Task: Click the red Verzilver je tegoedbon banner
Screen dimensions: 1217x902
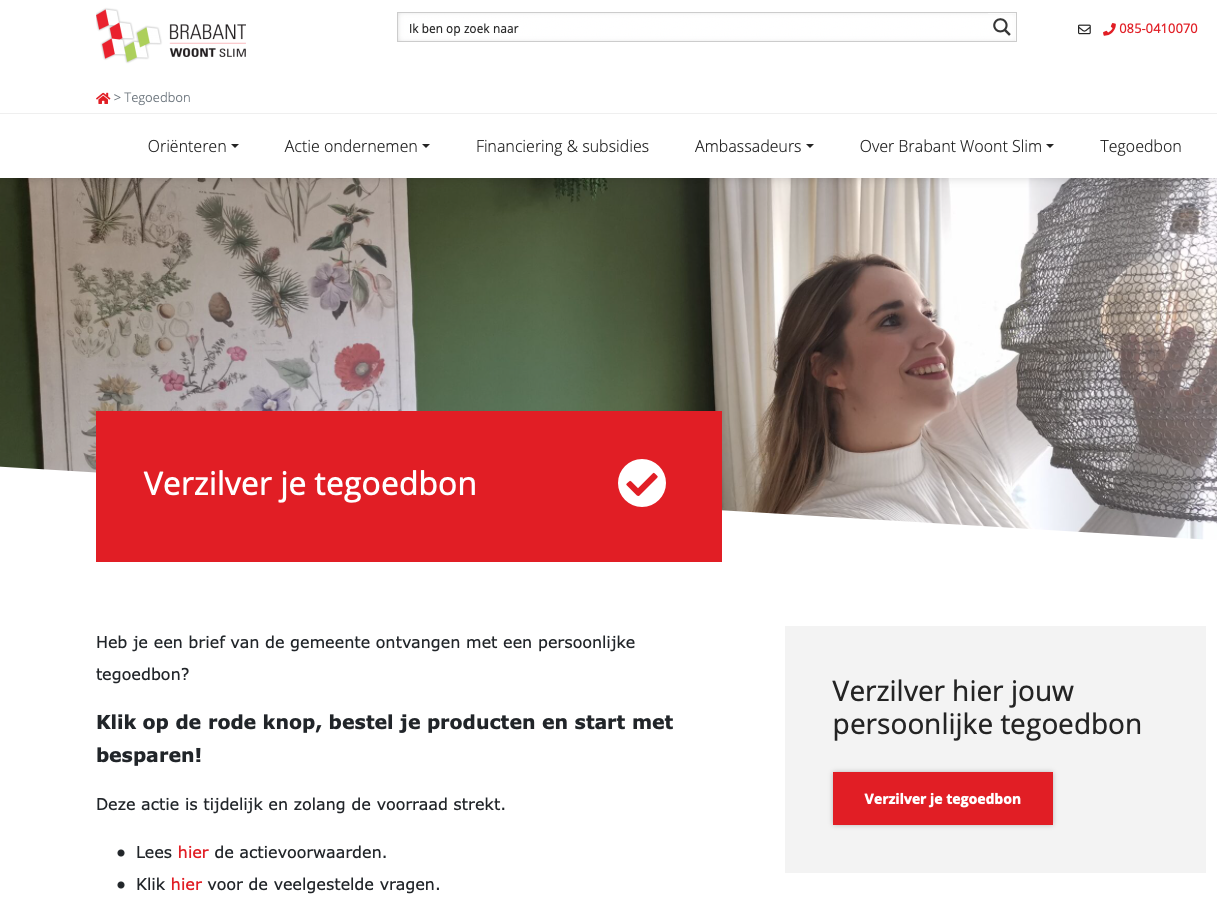Action: point(409,486)
